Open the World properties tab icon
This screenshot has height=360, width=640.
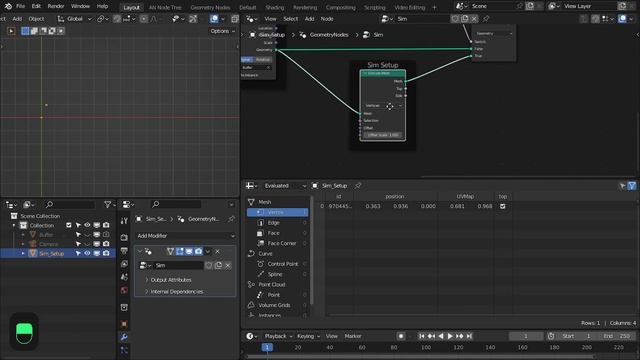point(124,291)
